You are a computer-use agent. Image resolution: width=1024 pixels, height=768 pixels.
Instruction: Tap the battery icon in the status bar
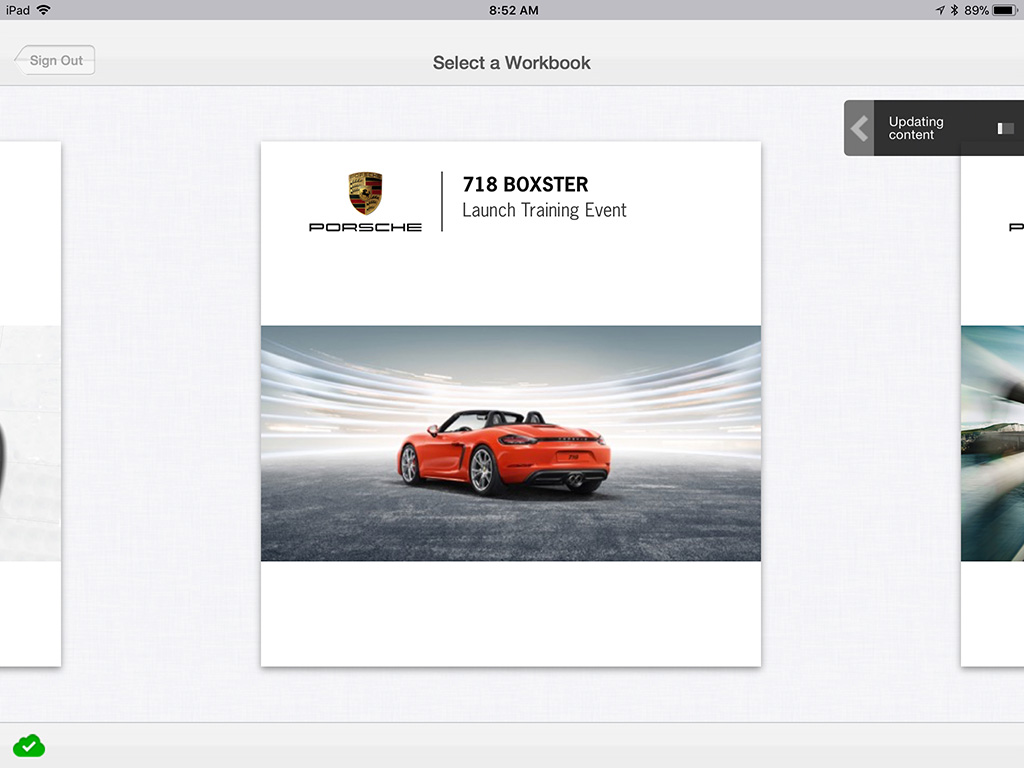tap(1004, 10)
